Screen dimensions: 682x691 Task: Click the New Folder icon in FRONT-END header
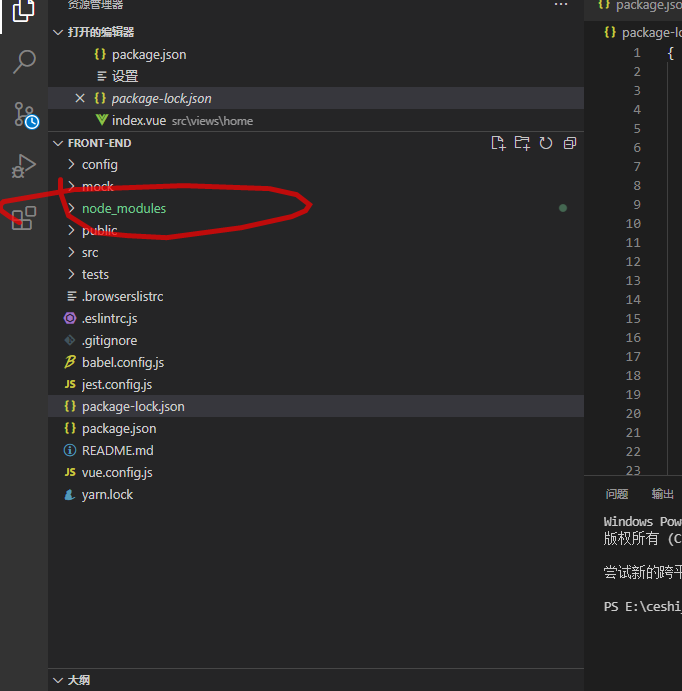tap(522, 143)
